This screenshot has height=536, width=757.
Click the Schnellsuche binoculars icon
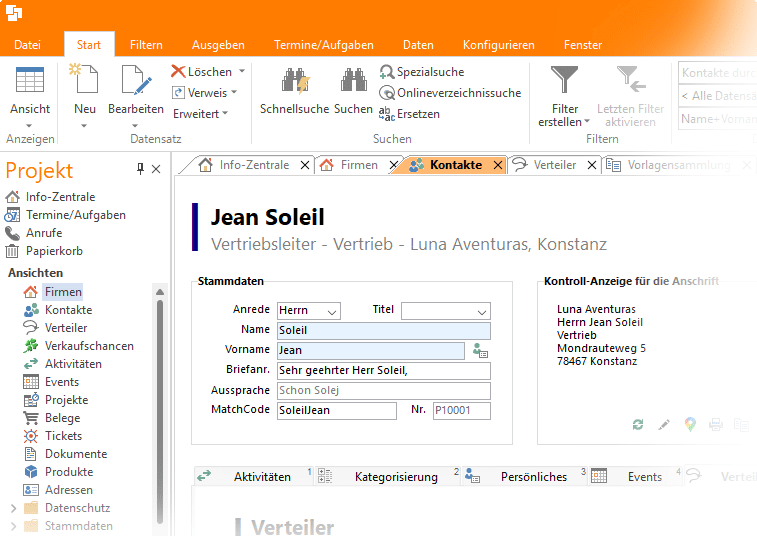294,82
